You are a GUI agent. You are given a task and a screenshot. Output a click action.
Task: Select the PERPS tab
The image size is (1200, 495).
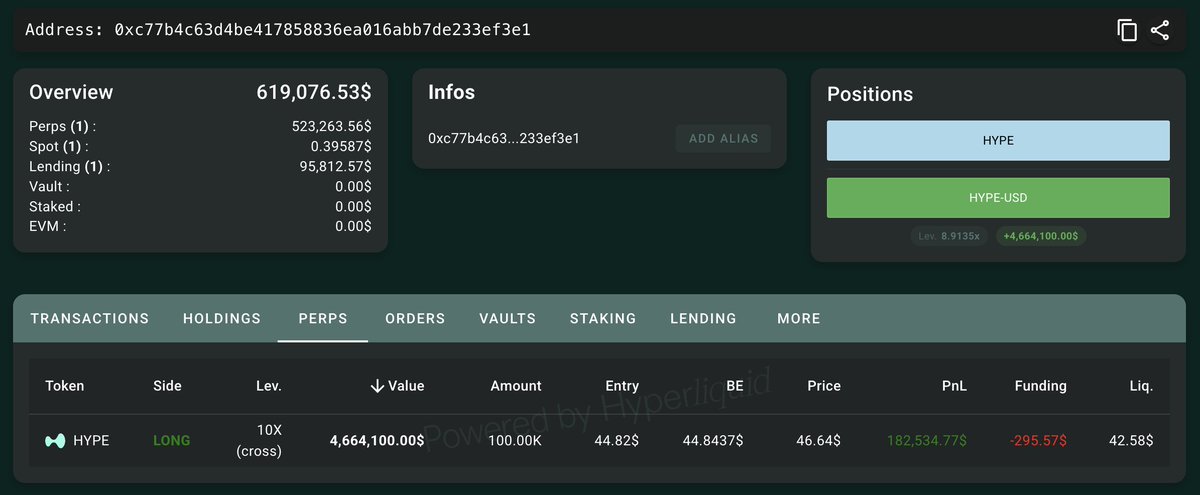323,318
